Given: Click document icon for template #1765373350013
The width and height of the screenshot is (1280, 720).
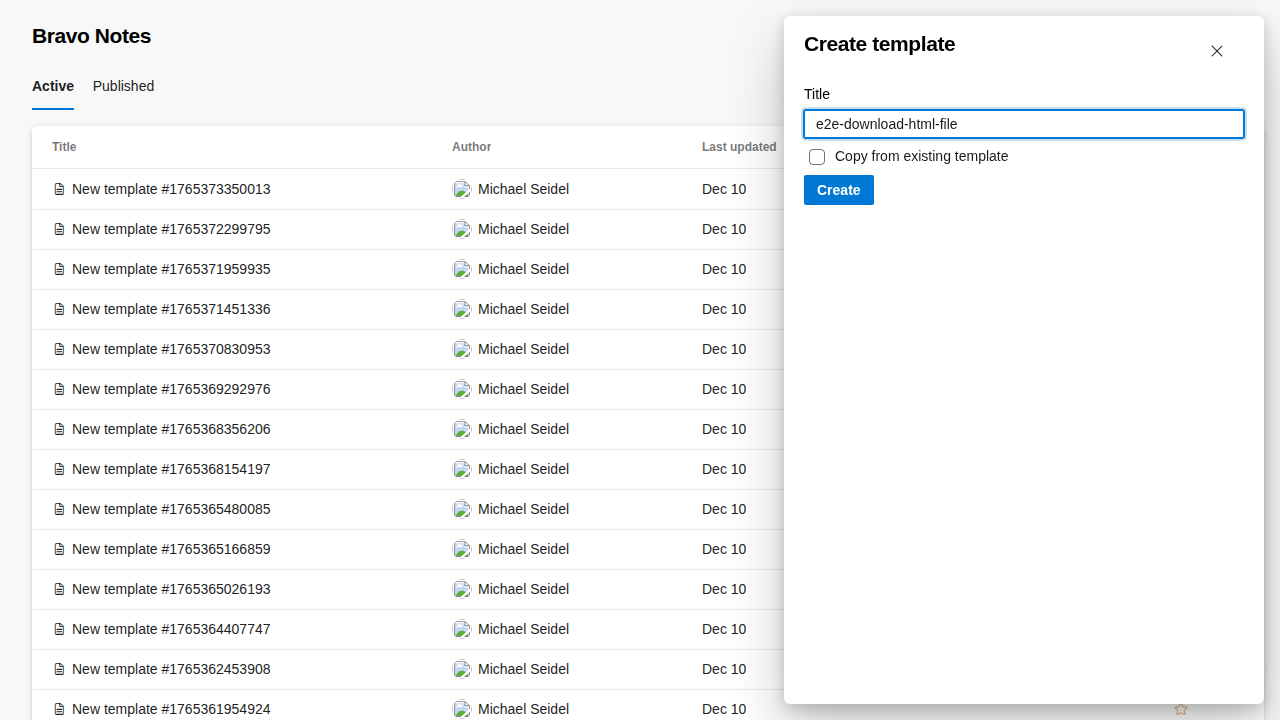Looking at the screenshot, I should [59, 189].
